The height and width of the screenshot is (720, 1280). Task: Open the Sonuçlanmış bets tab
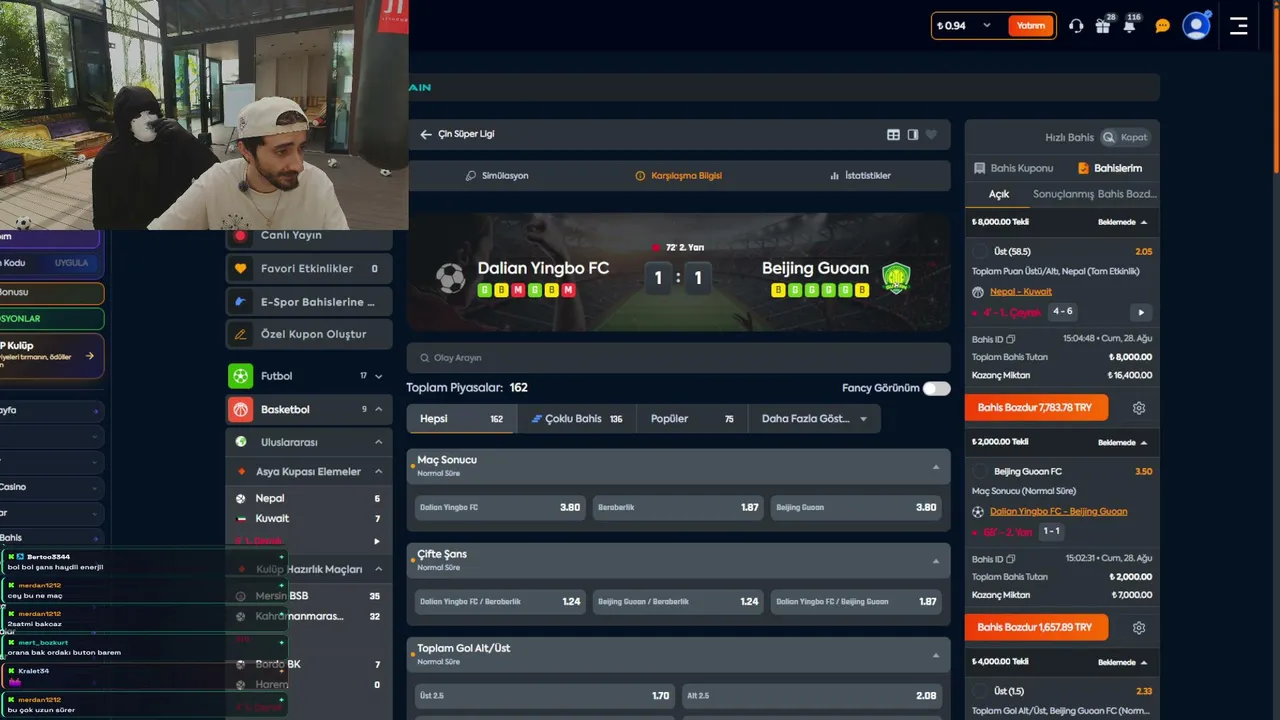click(1063, 194)
